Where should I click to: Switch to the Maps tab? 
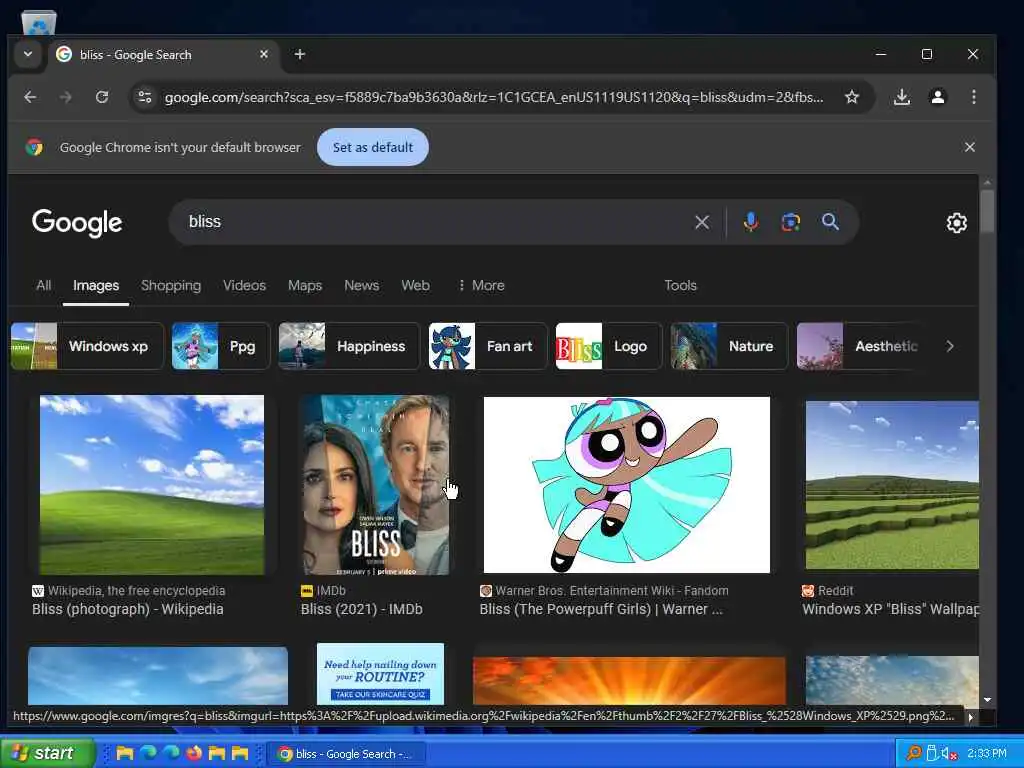[305, 285]
